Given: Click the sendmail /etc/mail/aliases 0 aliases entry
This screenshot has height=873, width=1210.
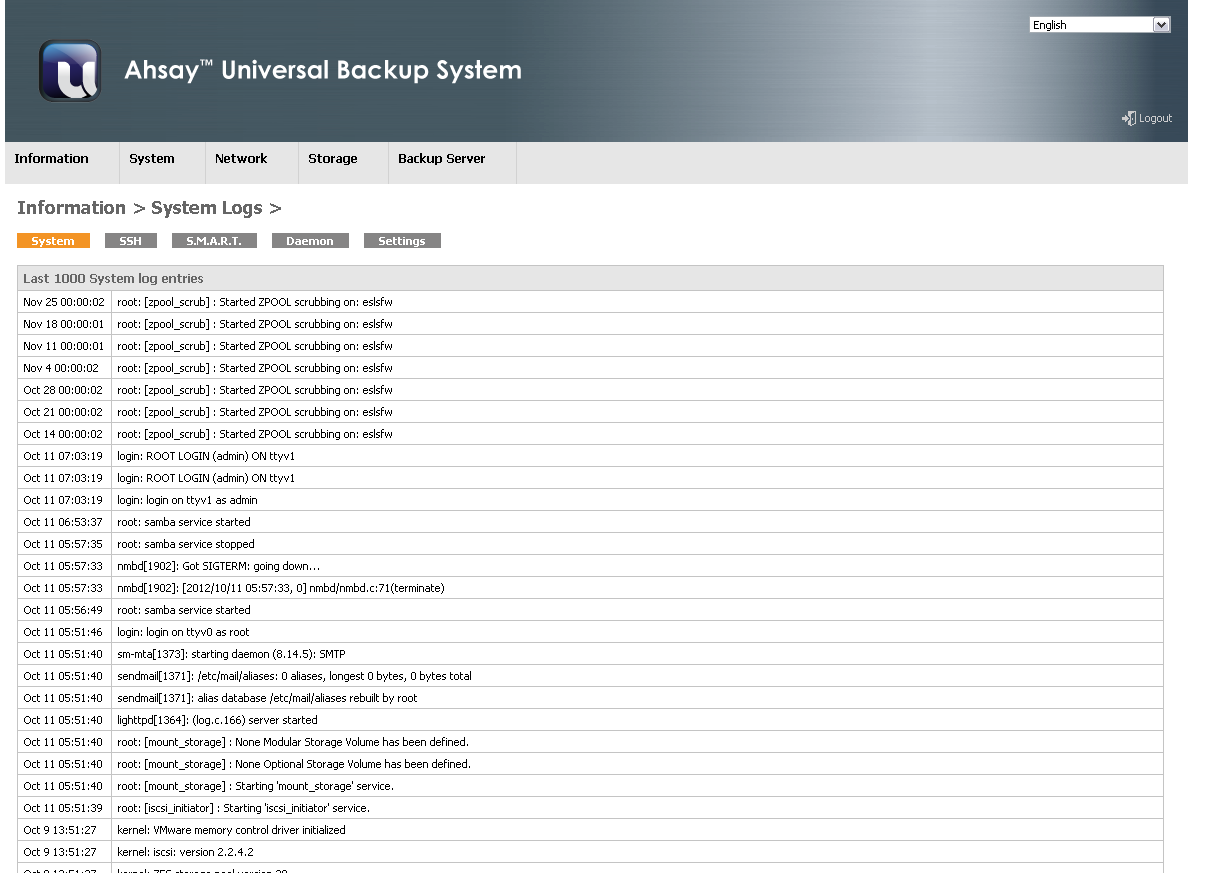Looking at the screenshot, I should click(294, 676).
